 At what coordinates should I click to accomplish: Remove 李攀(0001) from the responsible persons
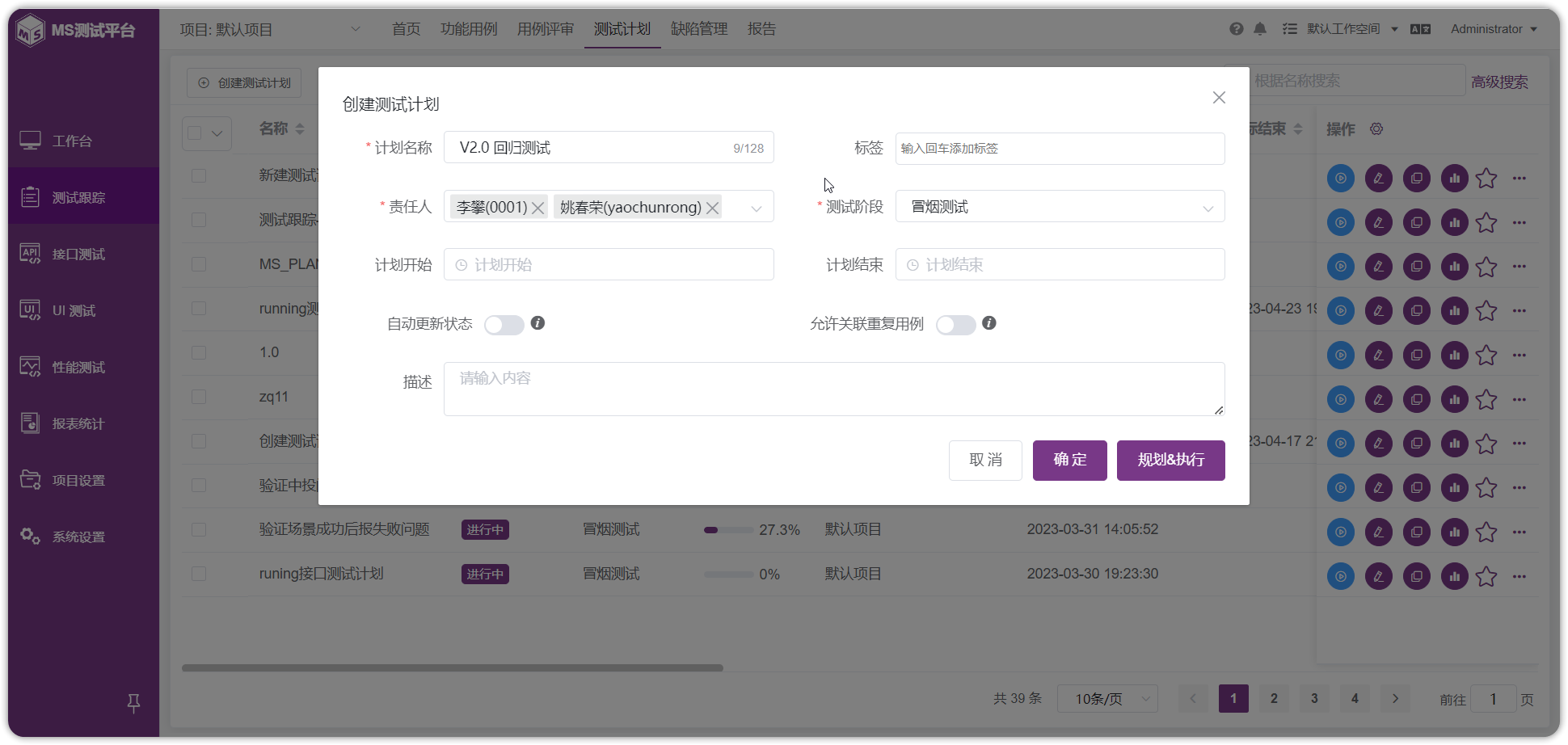(x=537, y=208)
